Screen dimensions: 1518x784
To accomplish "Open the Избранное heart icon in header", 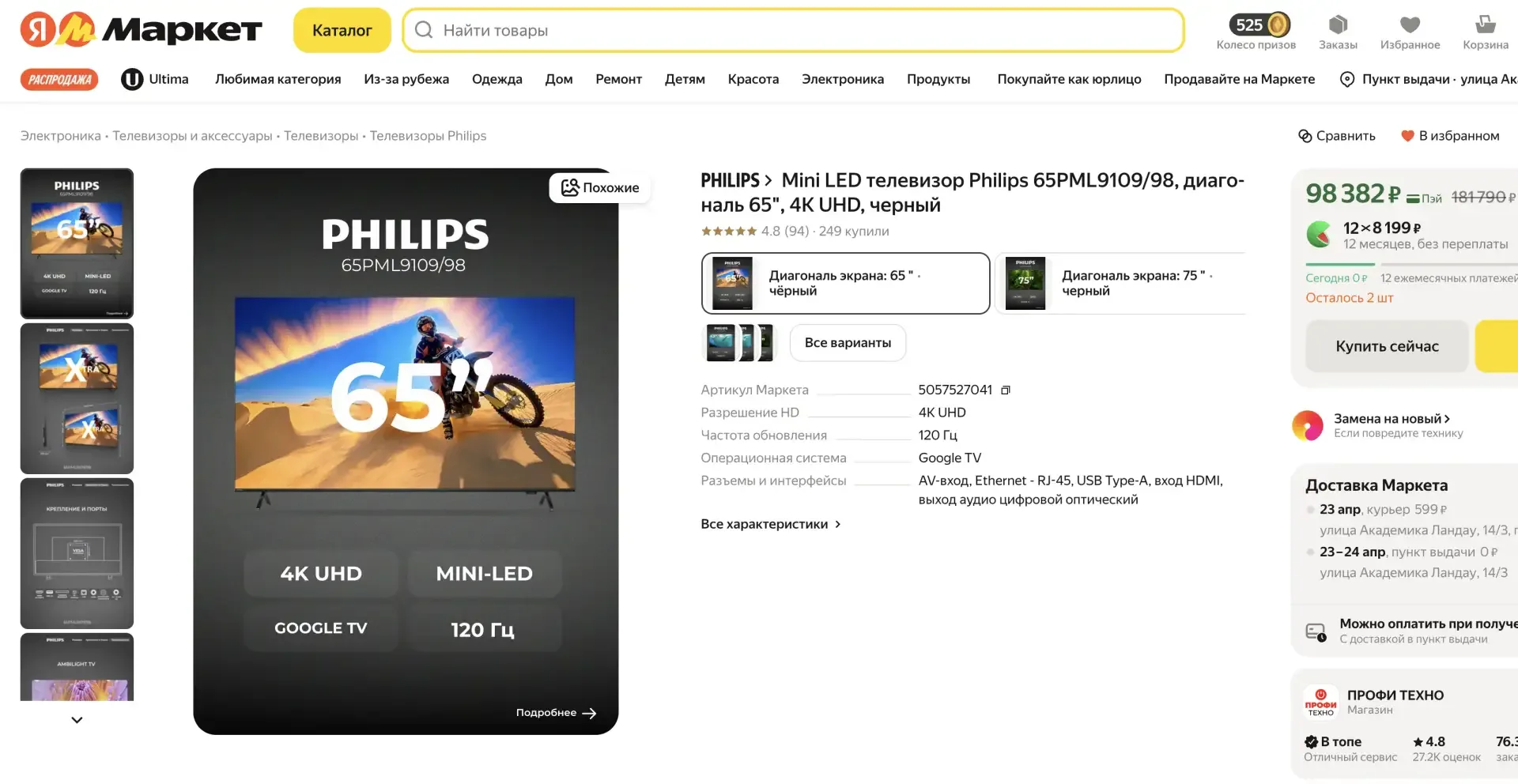I will tap(1410, 24).
